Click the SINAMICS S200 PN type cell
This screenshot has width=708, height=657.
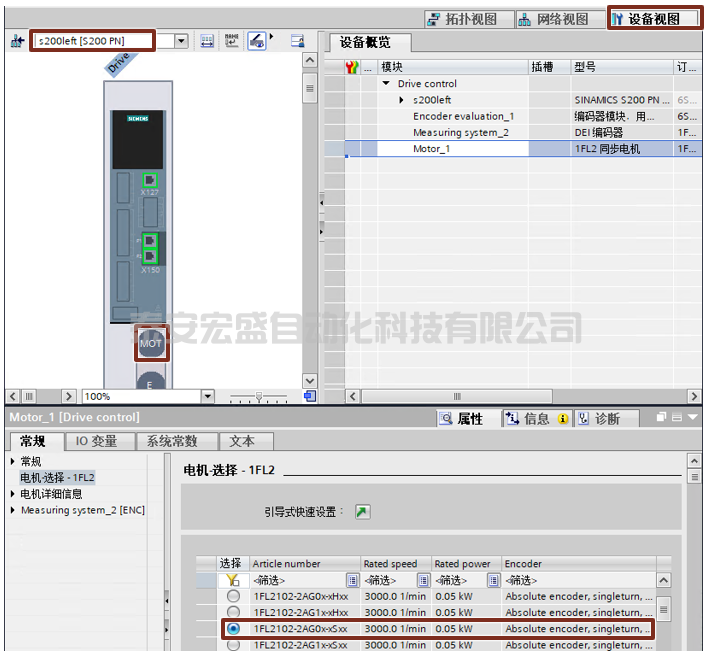[x=622, y=100]
